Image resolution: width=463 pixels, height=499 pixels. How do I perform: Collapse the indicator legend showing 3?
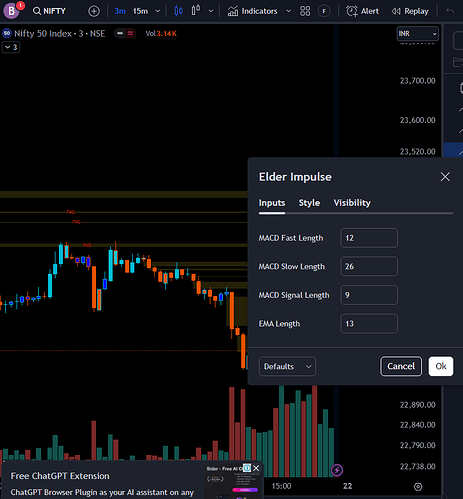(11, 47)
